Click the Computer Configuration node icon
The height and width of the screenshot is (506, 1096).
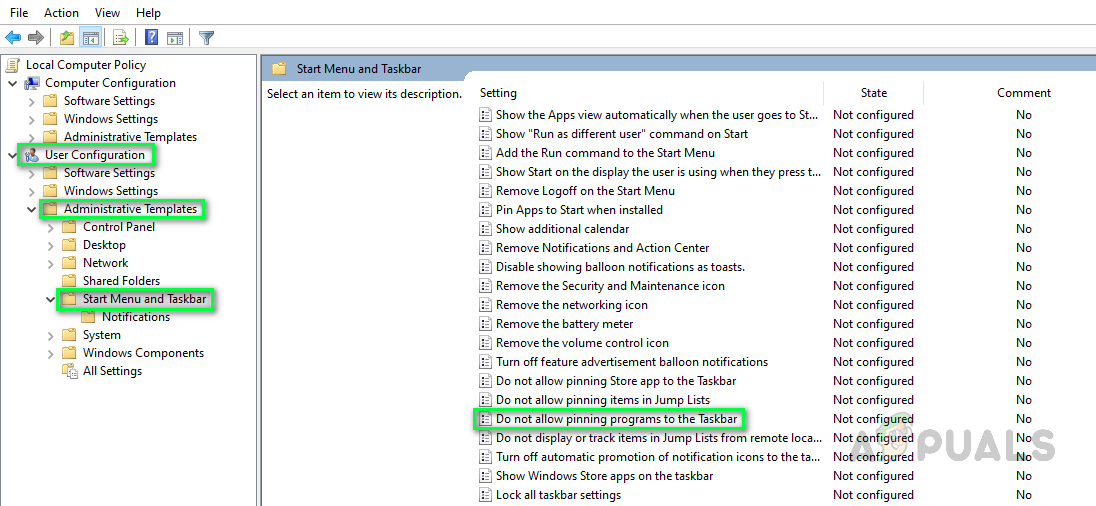click(x=32, y=83)
